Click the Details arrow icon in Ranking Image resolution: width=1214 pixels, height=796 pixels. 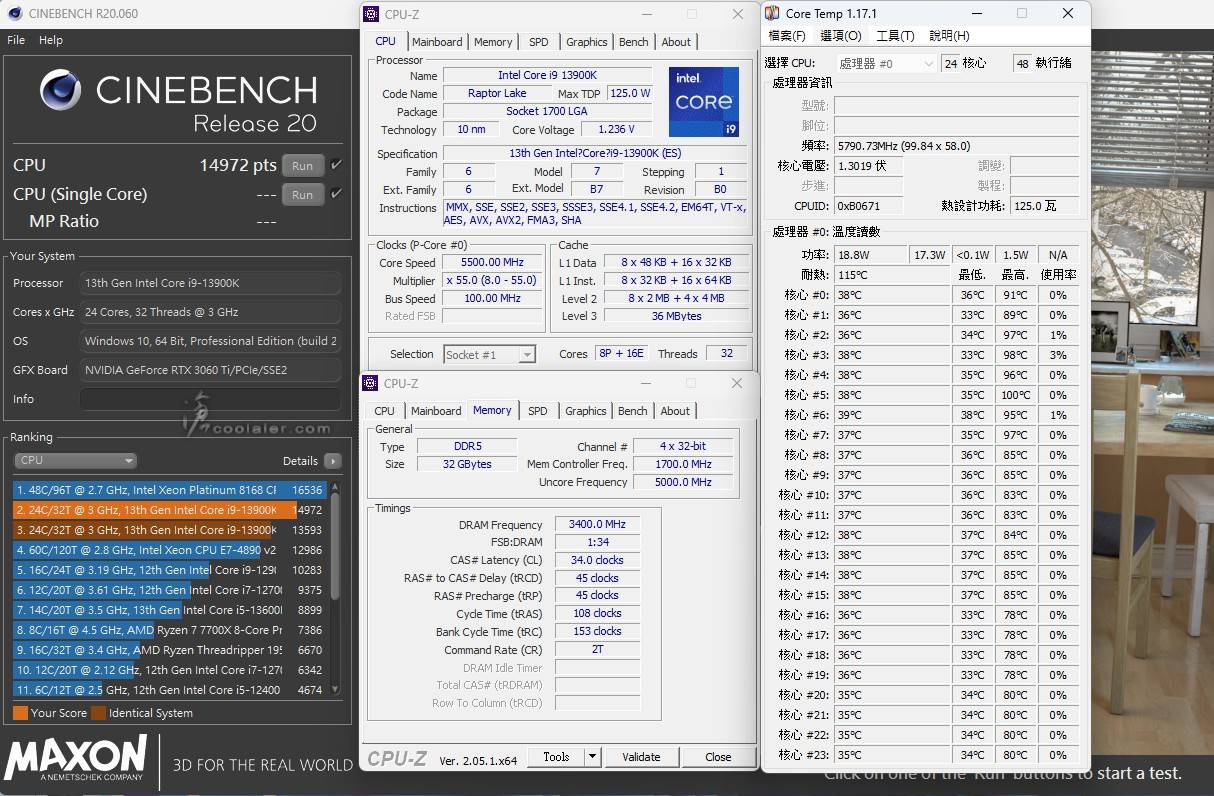pos(332,461)
